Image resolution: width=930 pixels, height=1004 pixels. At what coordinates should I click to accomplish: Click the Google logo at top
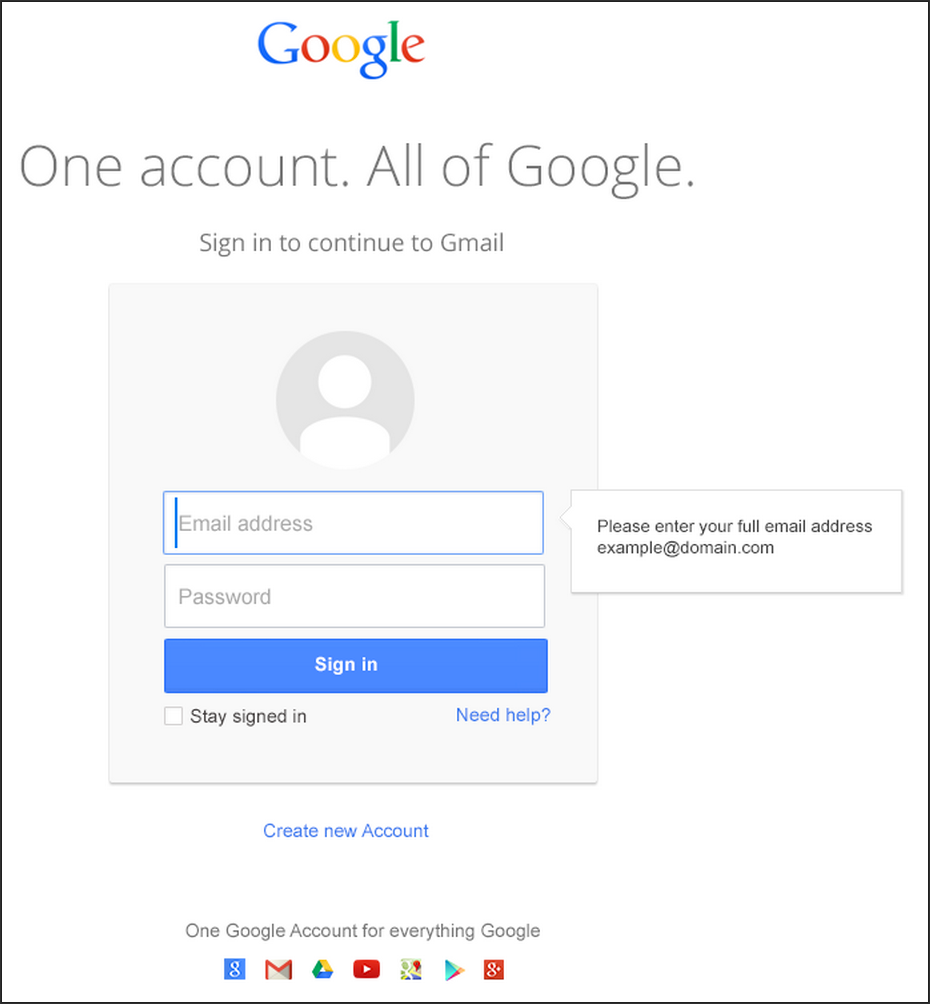(x=341, y=48)
